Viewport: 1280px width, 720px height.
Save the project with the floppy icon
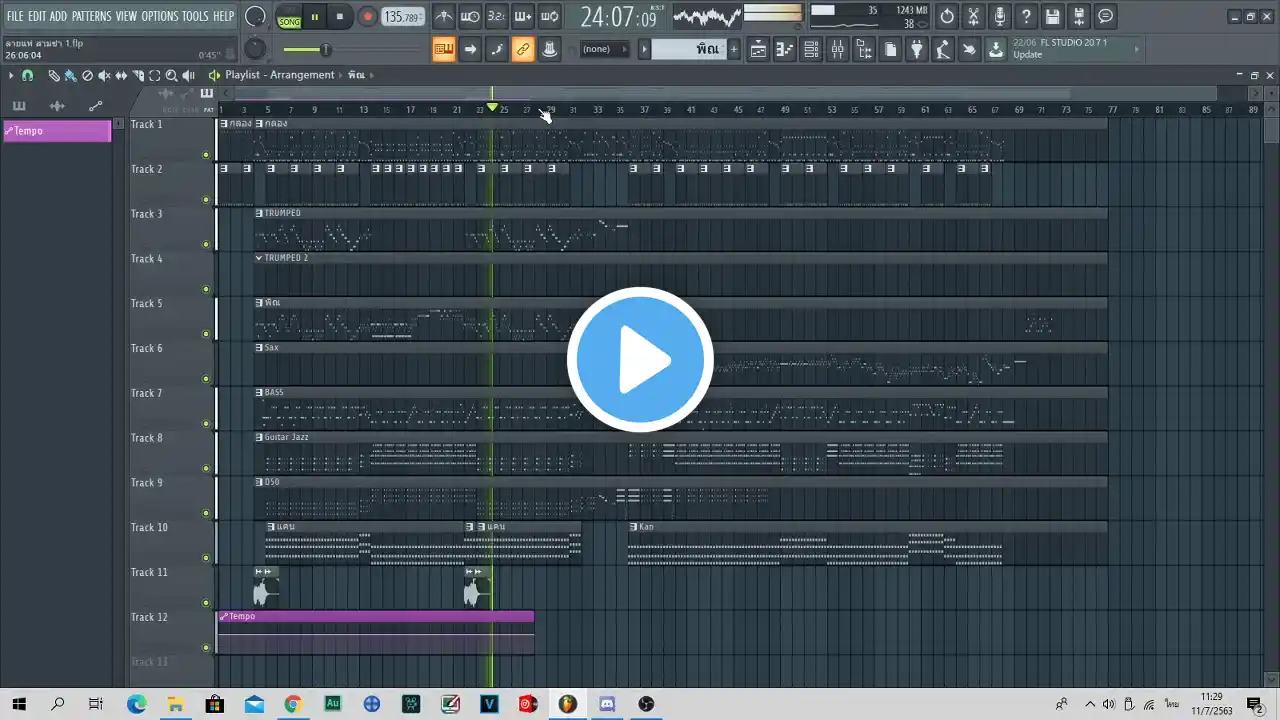[1052, 16]
